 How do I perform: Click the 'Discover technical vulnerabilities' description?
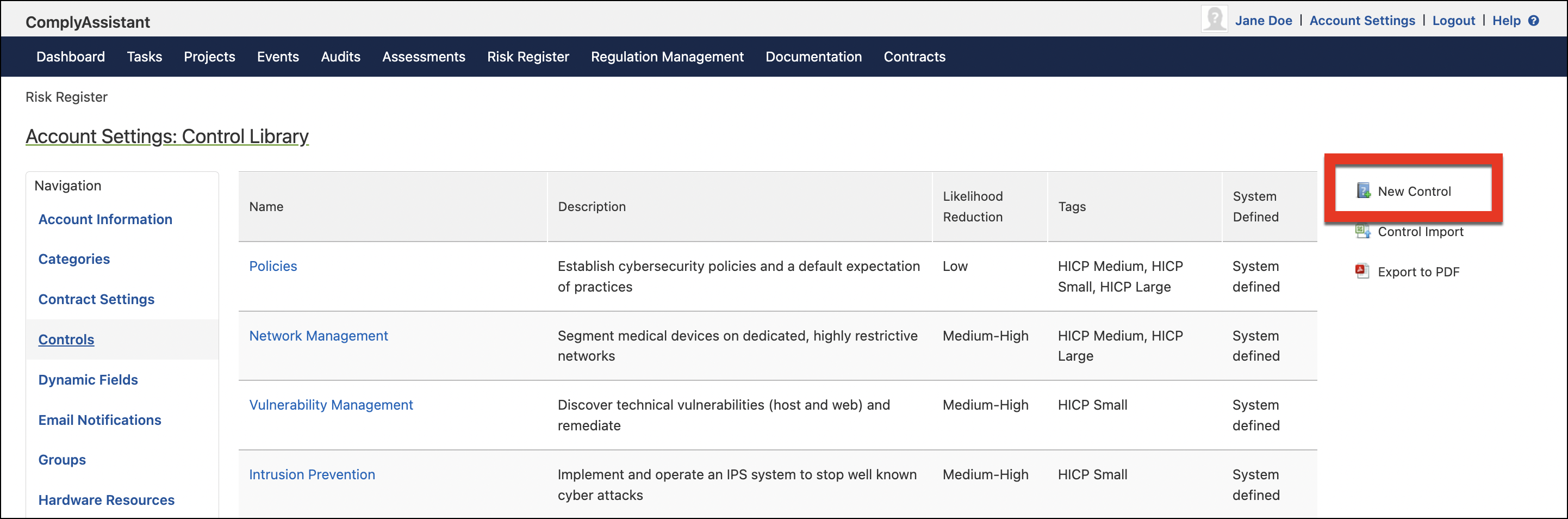pos(724,416)
